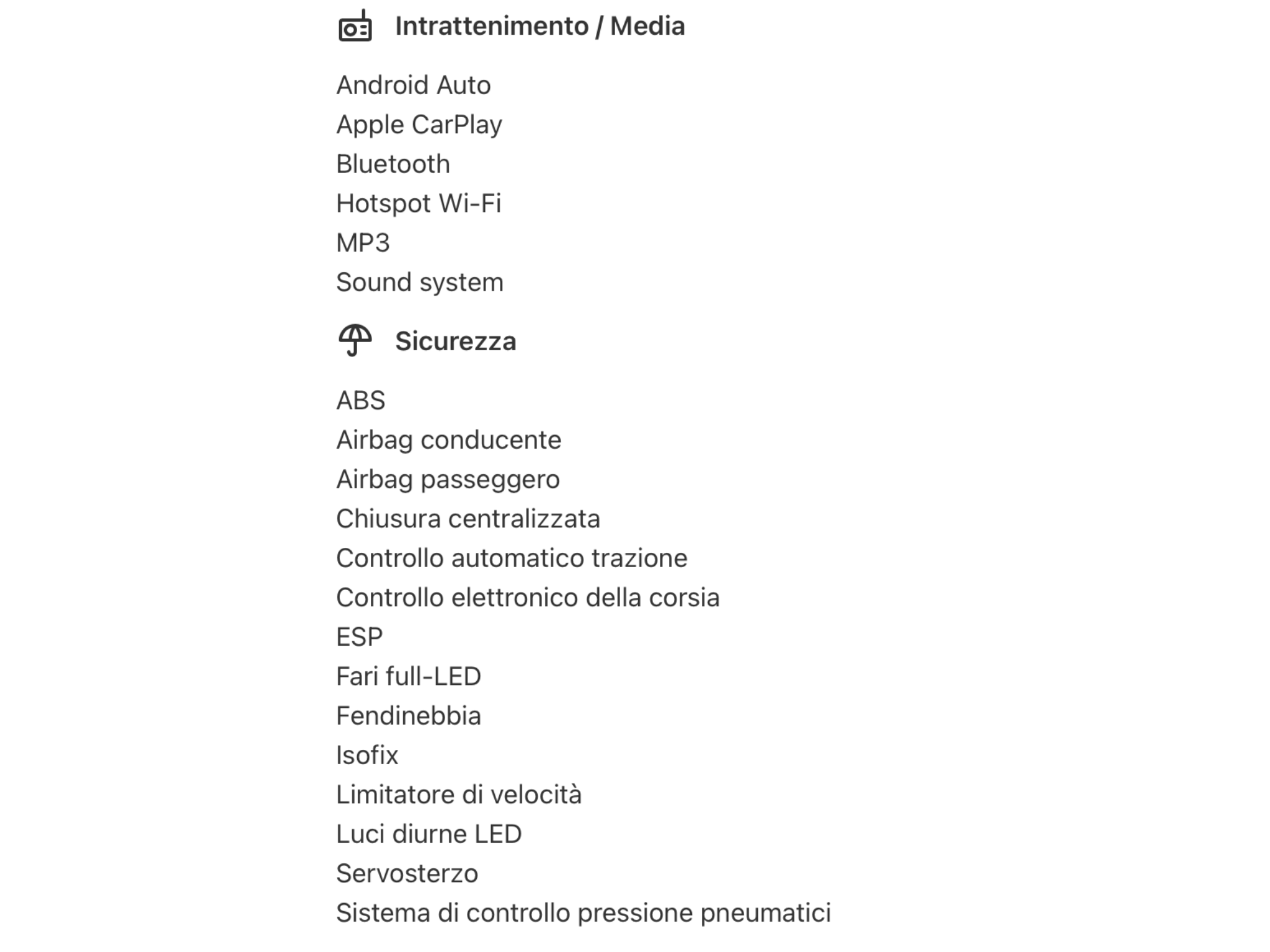Click Controllo automatico trazione text
Image resolution: width=1270 pixels, height=952 pixels.
511,558
